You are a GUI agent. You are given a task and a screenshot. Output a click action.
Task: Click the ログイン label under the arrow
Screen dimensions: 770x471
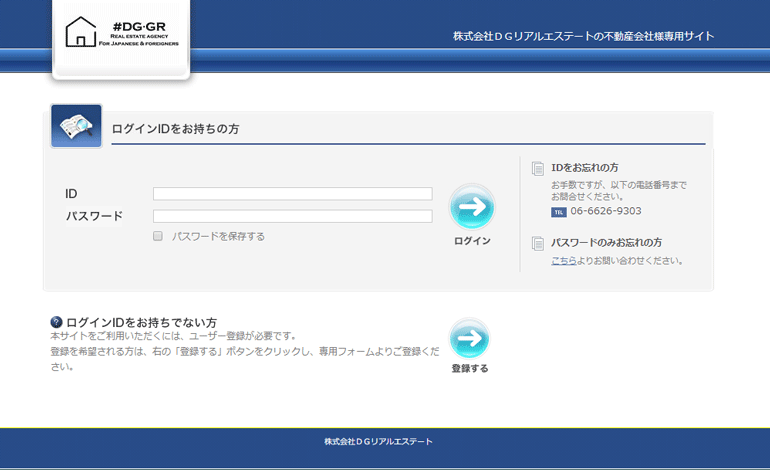(x=472, y=241)
